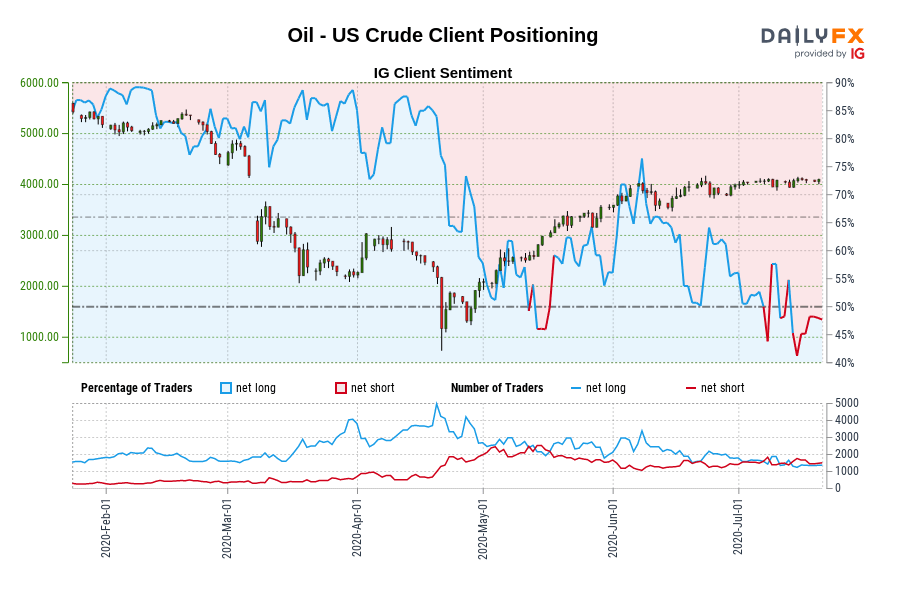Click the 'Percentage of Traders' legend label
The width and height of the screenshot is (900, 600).
[x=136, y=388]
